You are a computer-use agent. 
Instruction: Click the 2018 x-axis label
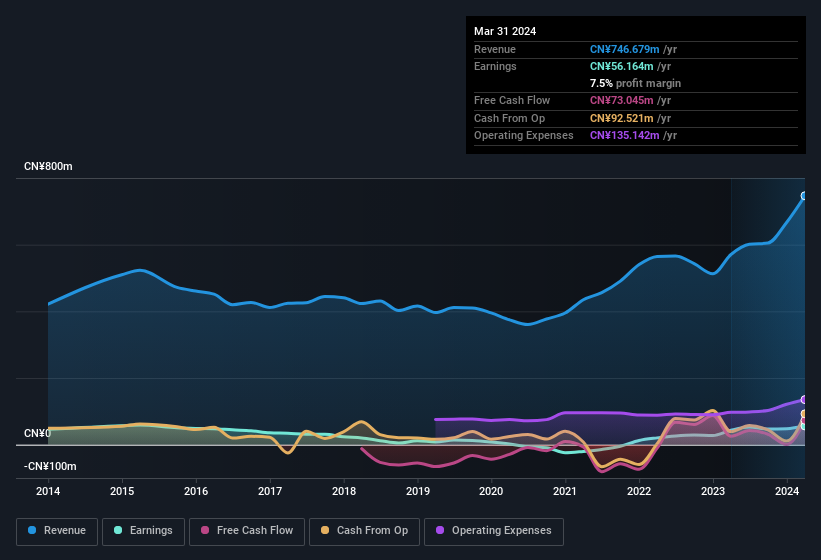click(343, 491)
